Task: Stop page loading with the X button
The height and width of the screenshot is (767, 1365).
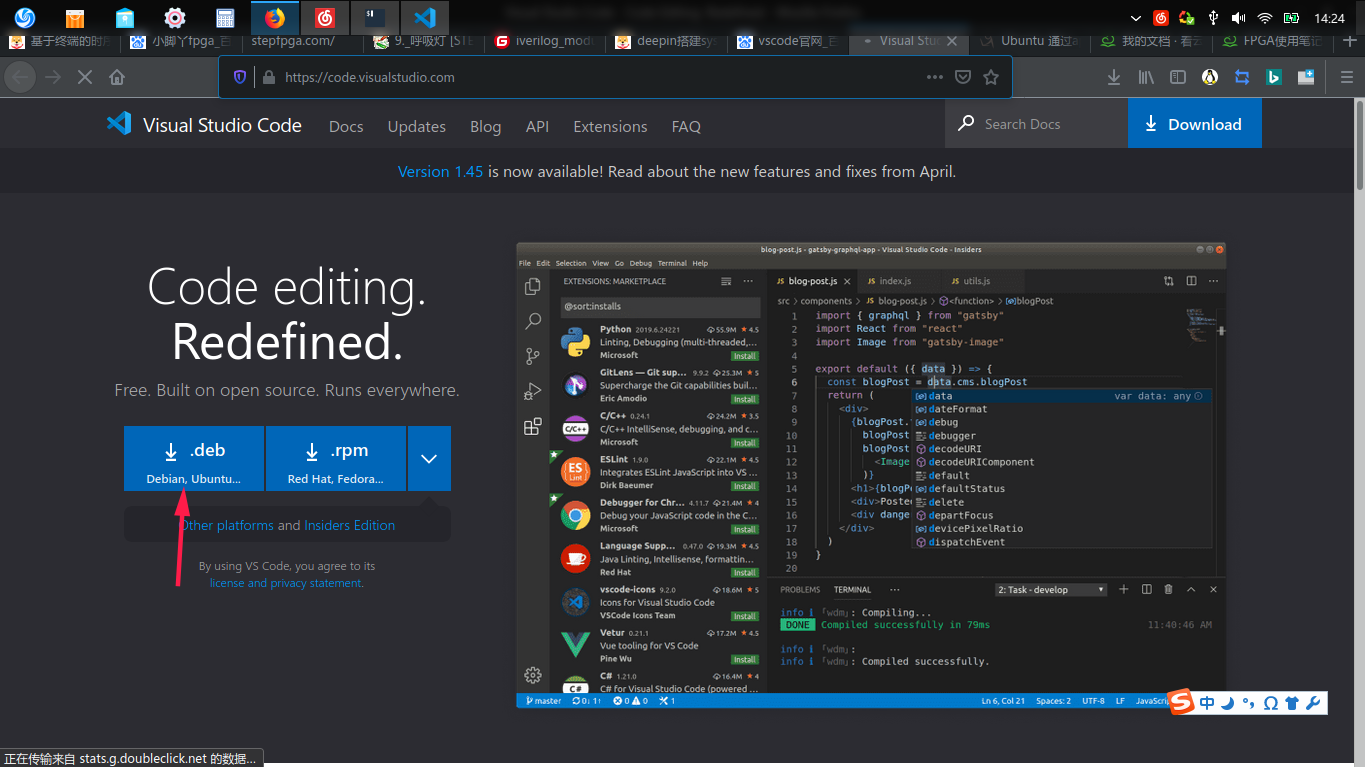Action: pyautogui.click(x=85, y=77)
